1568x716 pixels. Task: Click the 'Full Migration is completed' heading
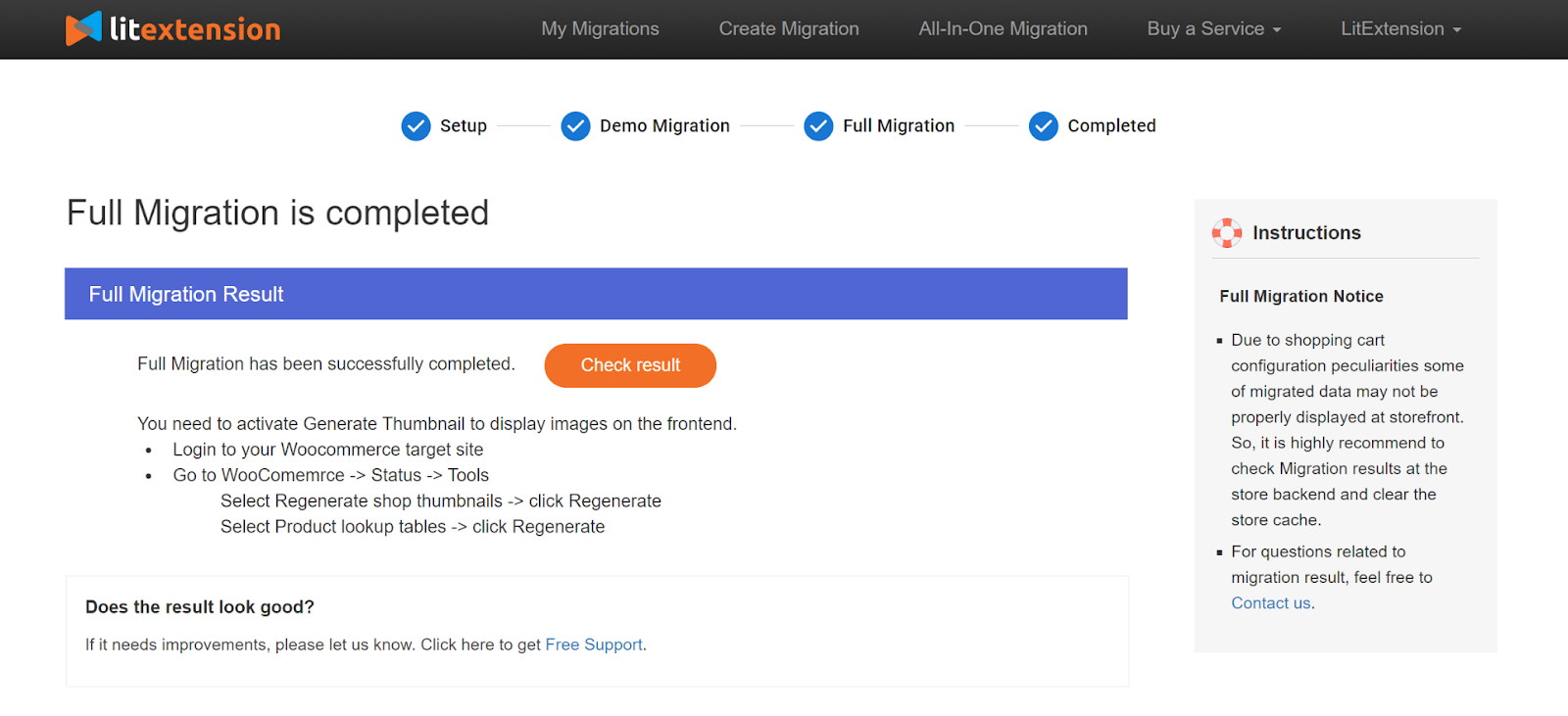click(x=277, y=214)
